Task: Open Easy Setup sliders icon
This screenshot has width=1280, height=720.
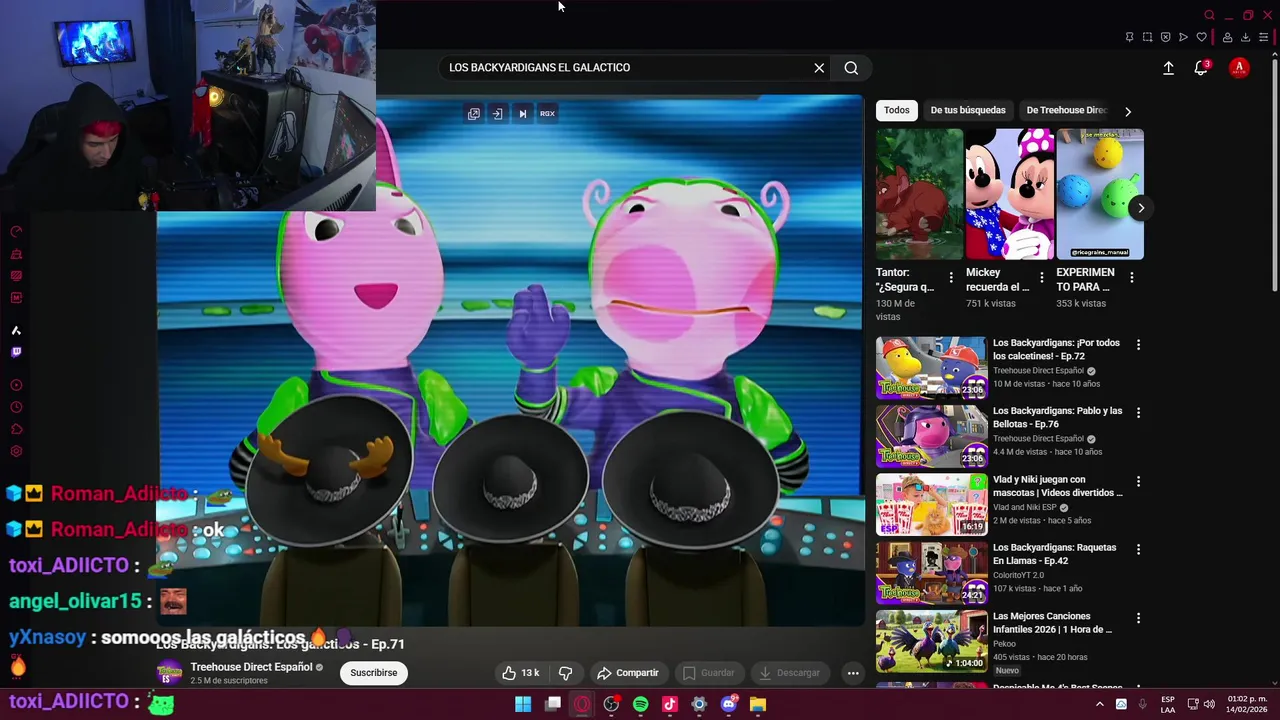Action: pos(1264,37)
